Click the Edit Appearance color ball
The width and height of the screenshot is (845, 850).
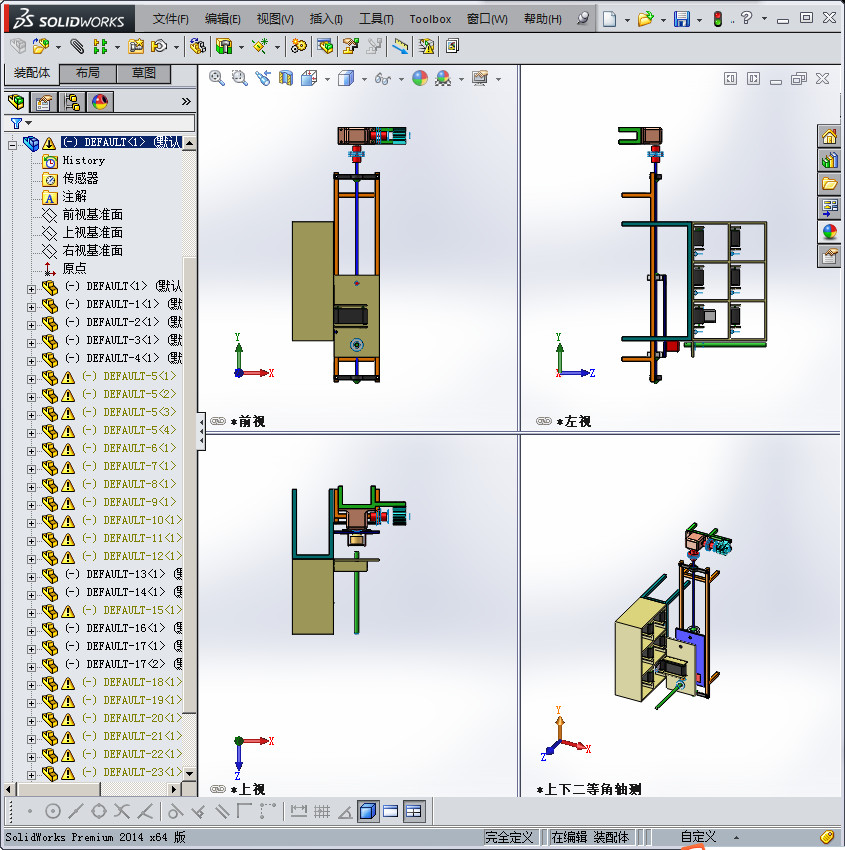tap(420, 79)
